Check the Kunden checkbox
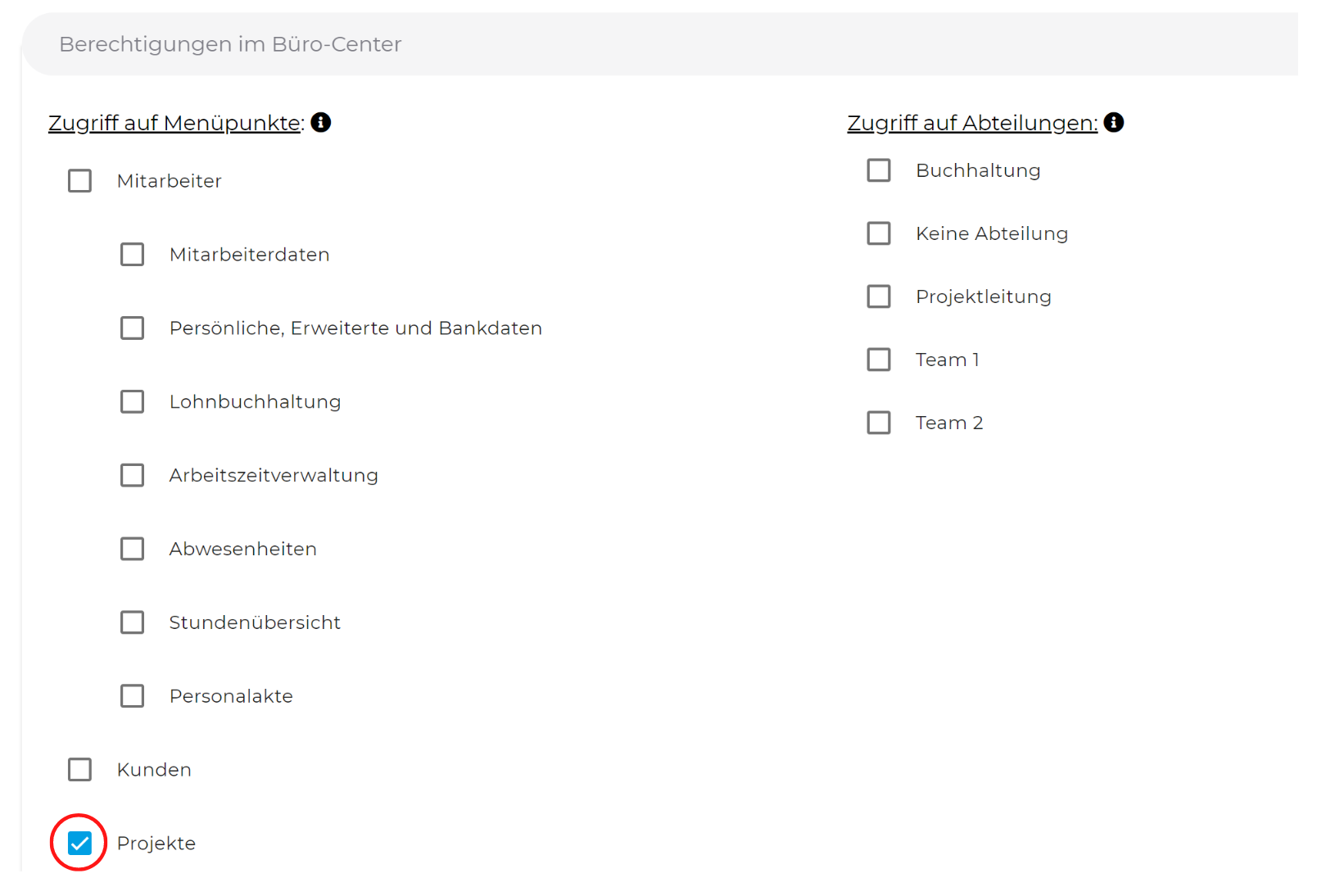The image size is (1317, 896). [79, 770]
